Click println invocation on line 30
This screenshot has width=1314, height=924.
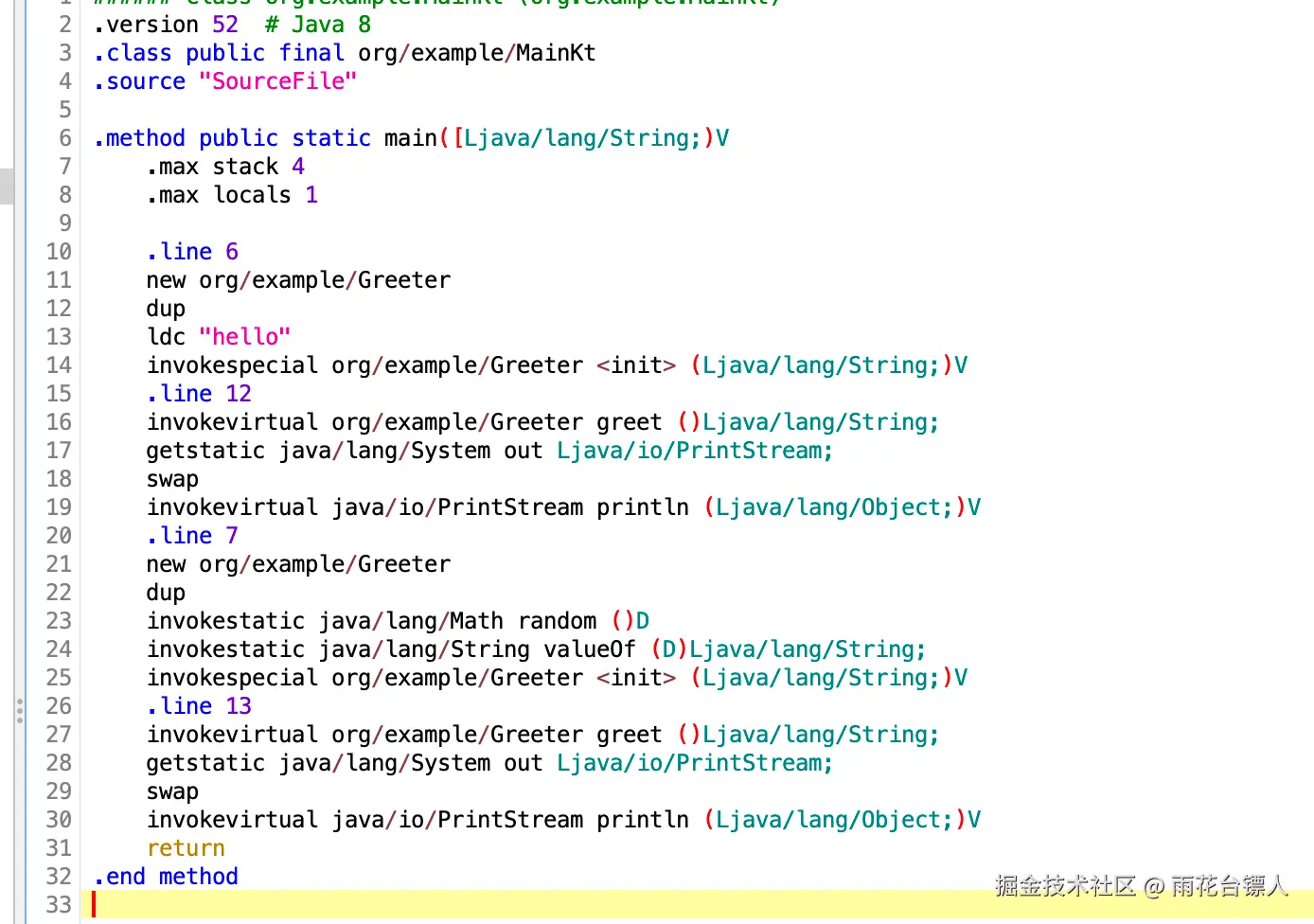pyautogui.click(x=564, y=820)
